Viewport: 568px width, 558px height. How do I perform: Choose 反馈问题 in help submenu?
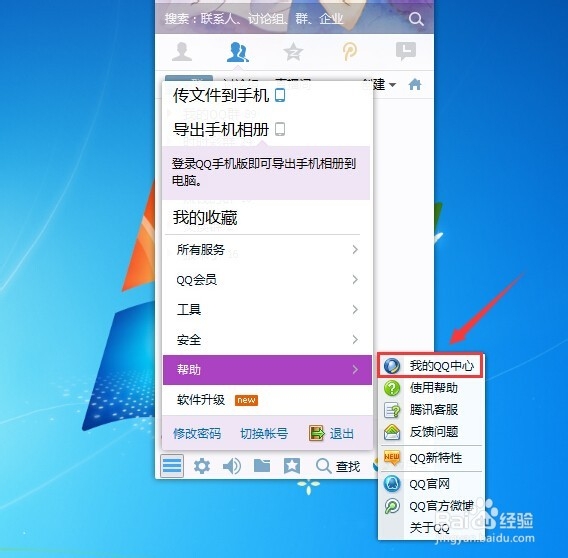point(430,432)
